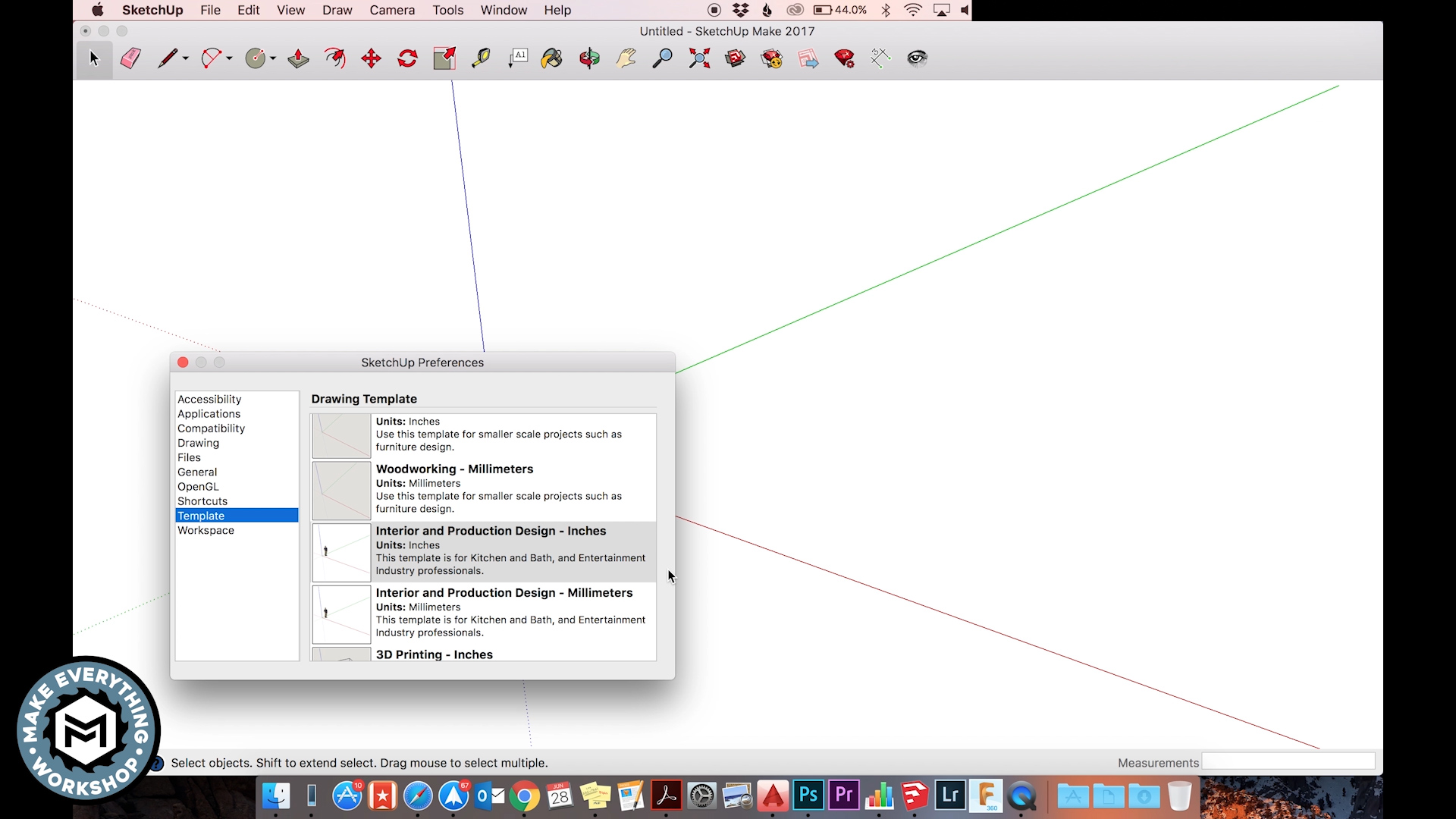
Task: Open the Window menu
Action: pyautogui.click(x=504, y=10)
